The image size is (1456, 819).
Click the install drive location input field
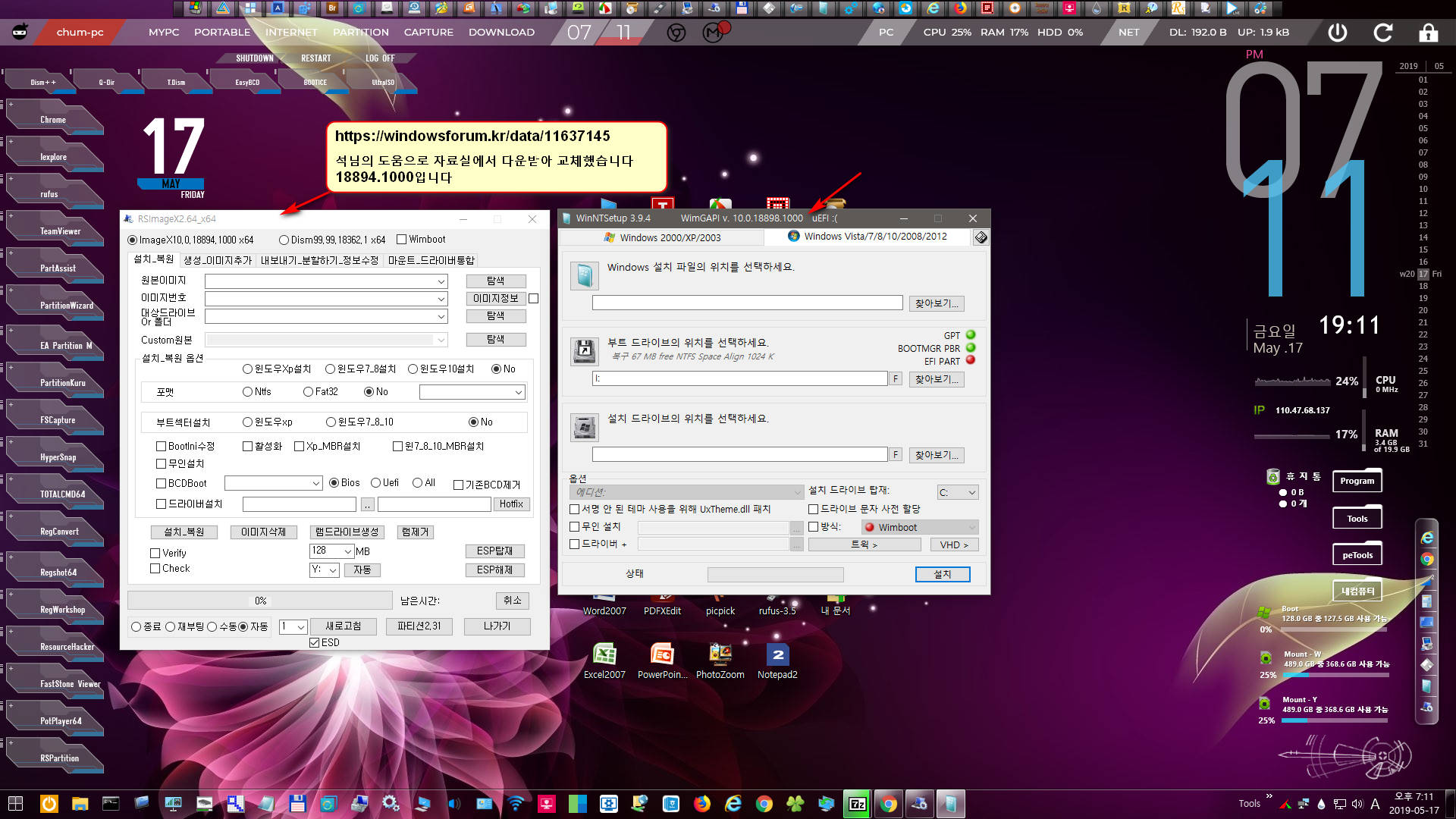(739, 454)
